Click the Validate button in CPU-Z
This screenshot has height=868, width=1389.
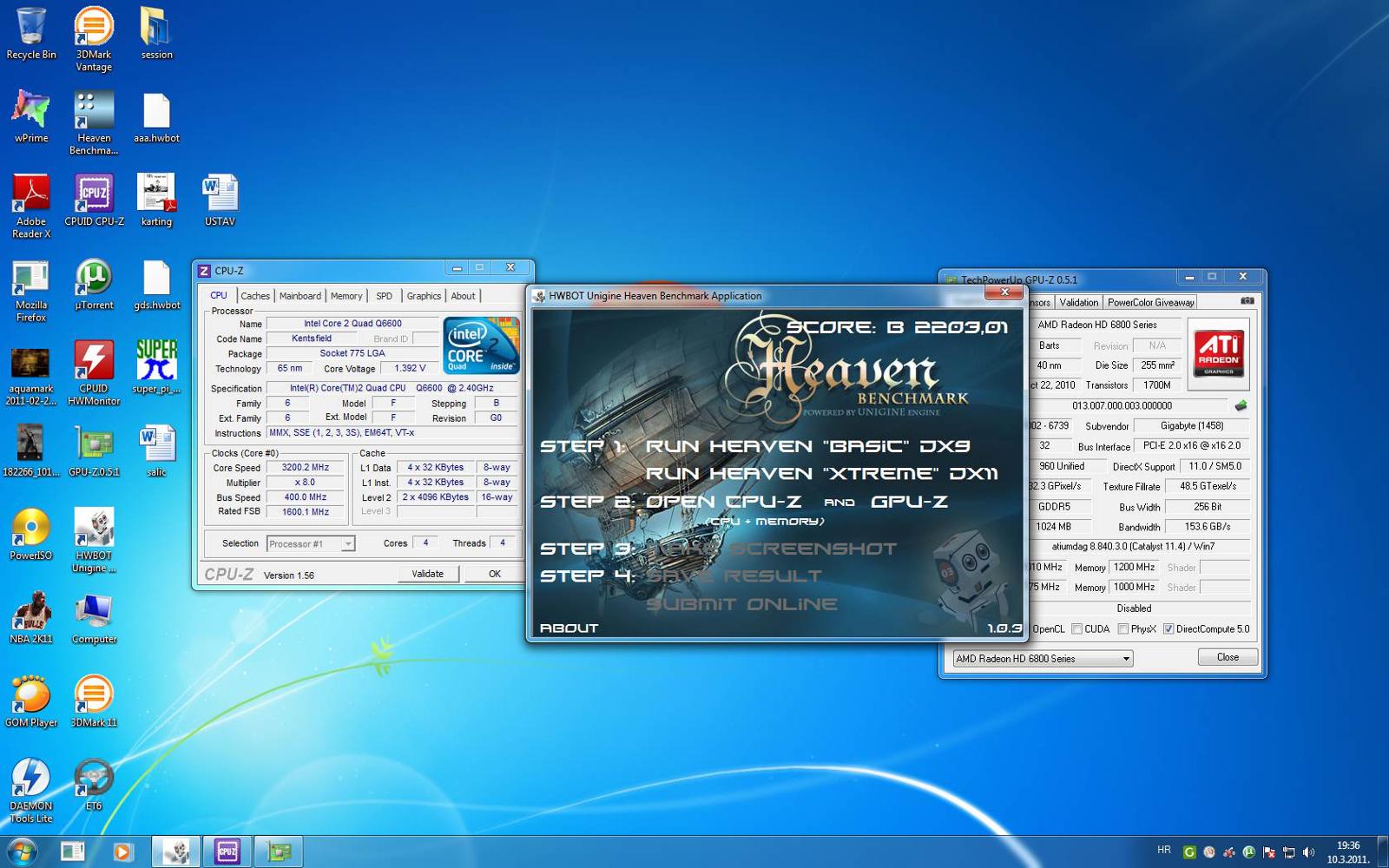[427, 574]
